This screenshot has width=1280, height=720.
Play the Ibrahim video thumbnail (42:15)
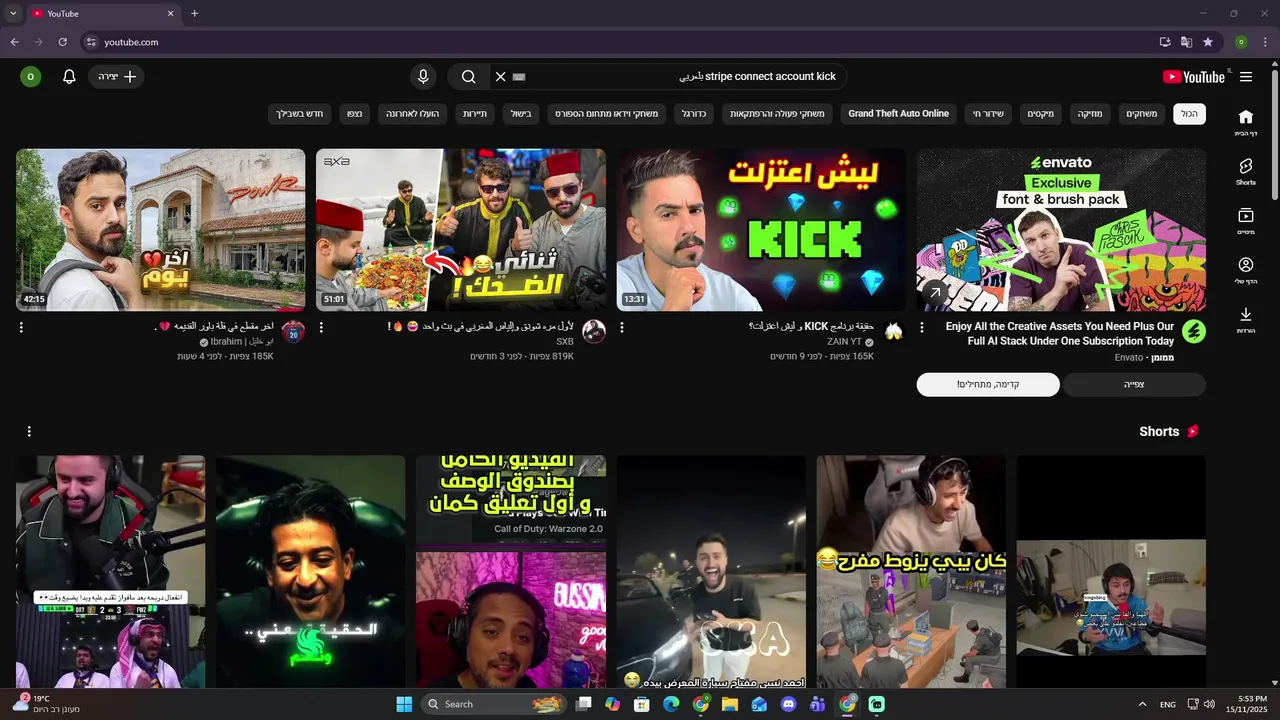pyautogui.click(x=160, y=230)
